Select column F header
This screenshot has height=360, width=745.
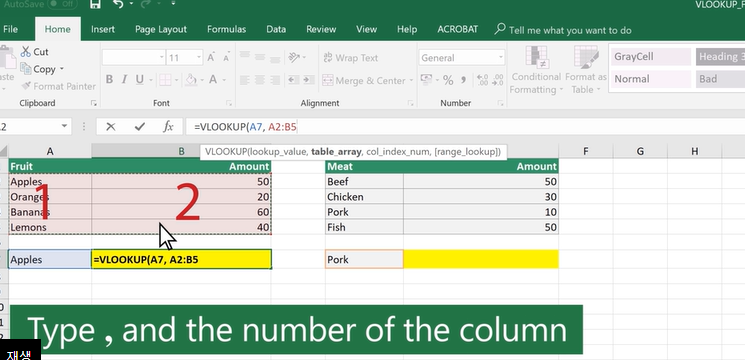point(585,152)
